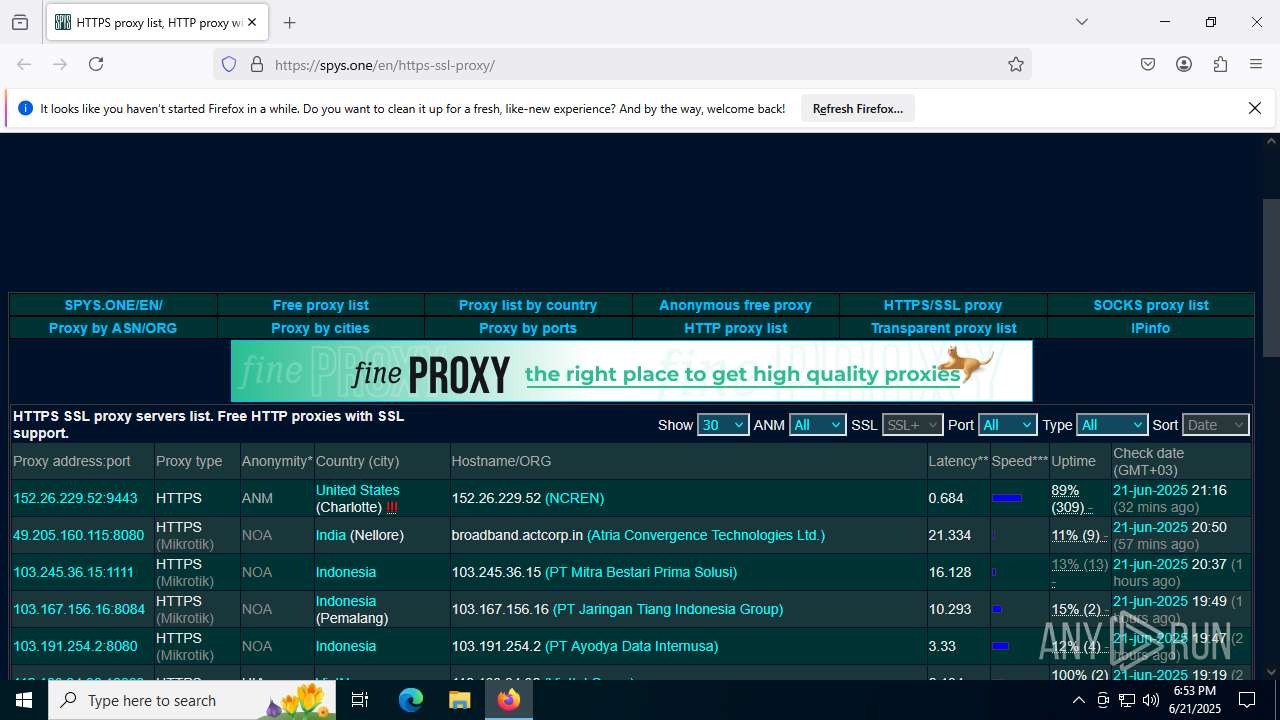Open Task View on taskbar
The image size is (1280, 720).
[x=360, y=700]
